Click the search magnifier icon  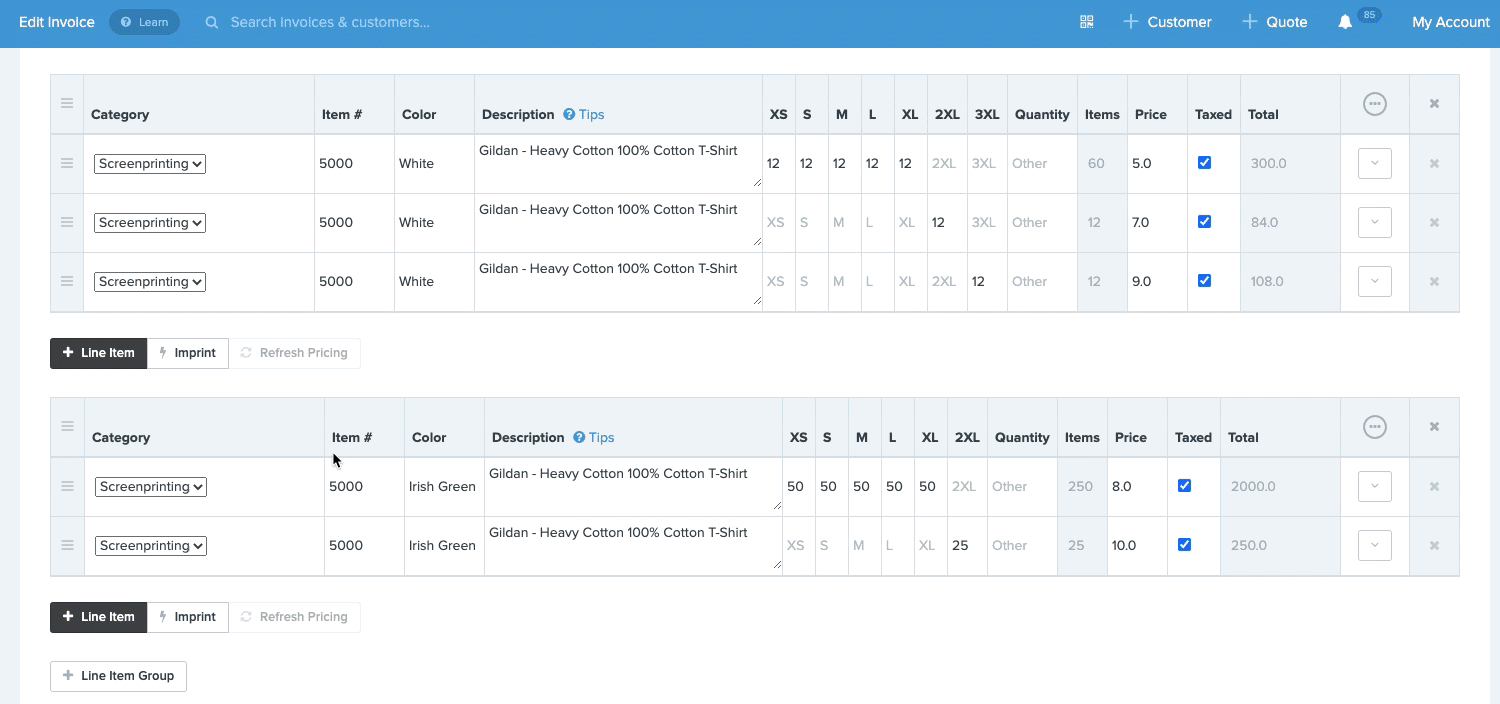(x=212, y=22)
